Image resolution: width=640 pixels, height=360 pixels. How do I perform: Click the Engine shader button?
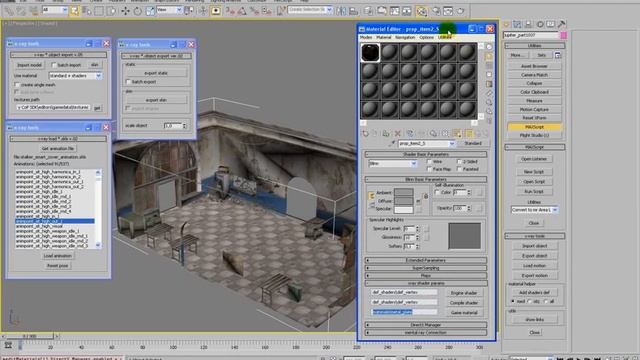[x=464, y=293]
